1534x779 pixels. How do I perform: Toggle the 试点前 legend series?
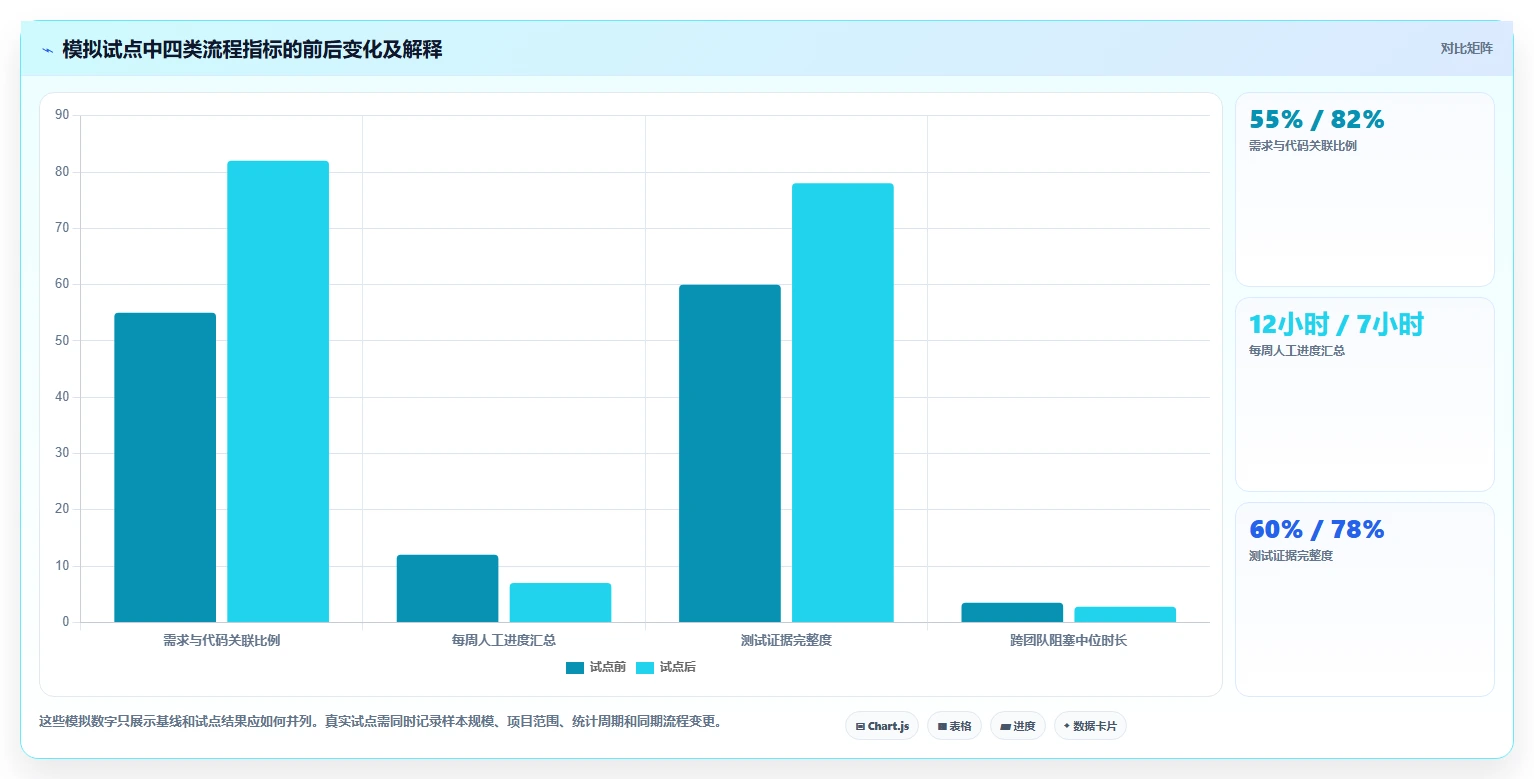tap(596, 667)
